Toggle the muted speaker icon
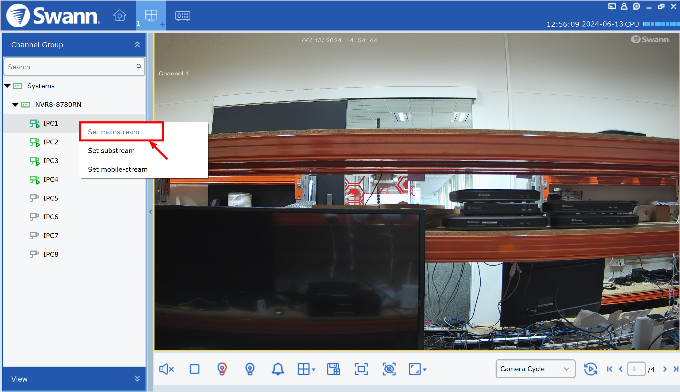Screen dimensions: 680x392 166,369
